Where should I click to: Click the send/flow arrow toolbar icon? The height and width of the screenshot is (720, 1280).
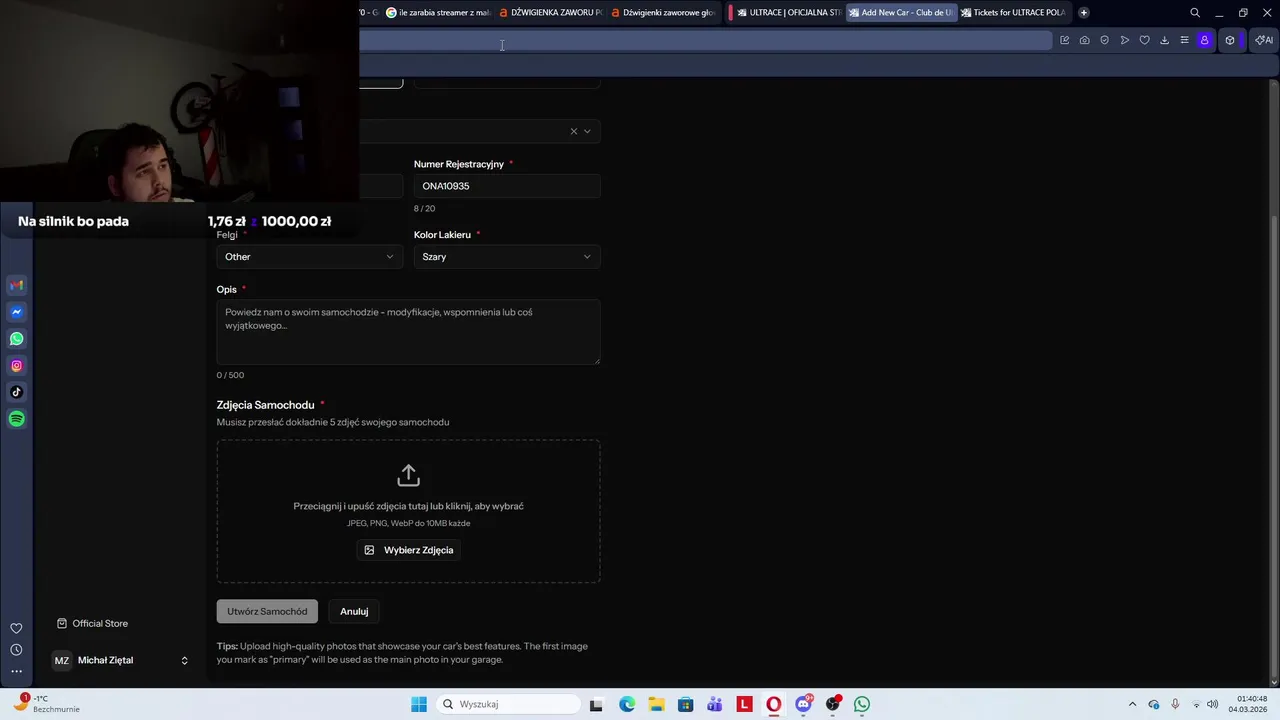1124,40
